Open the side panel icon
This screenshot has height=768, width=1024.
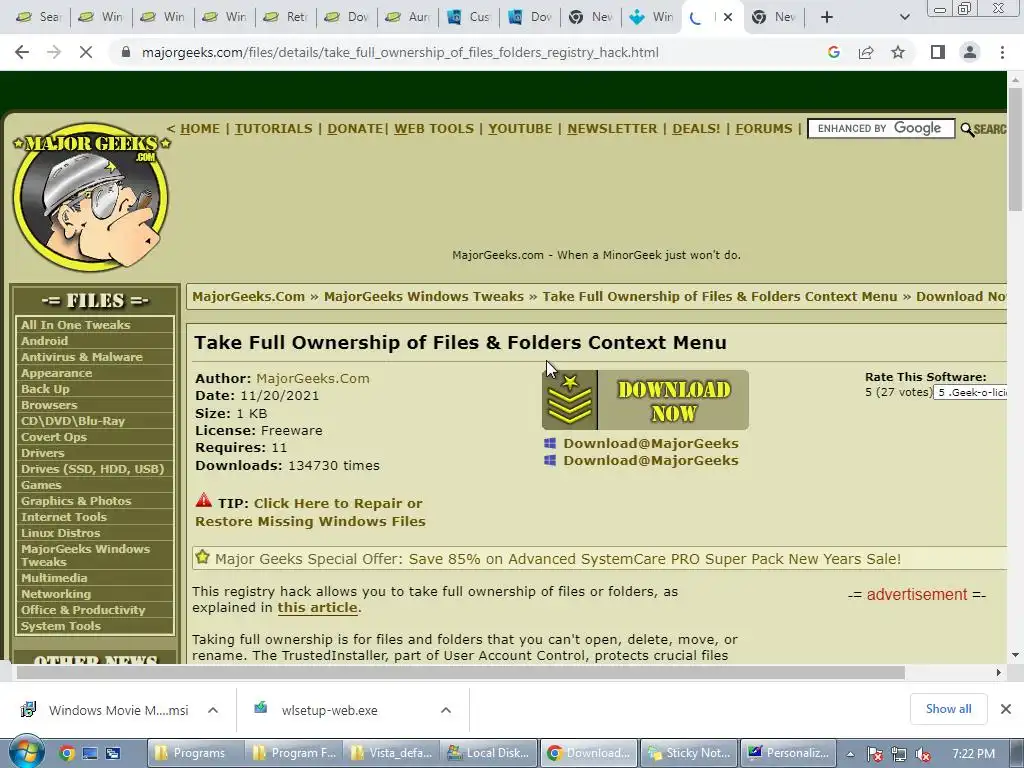[x=938, y=52]
